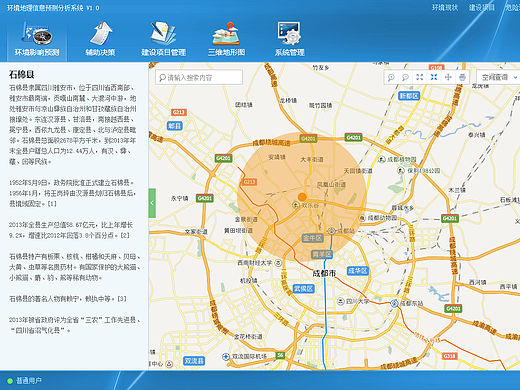This screenshot has height=390, width=520.
Task: Click the 成都市 city label on map
Action: 324,274
